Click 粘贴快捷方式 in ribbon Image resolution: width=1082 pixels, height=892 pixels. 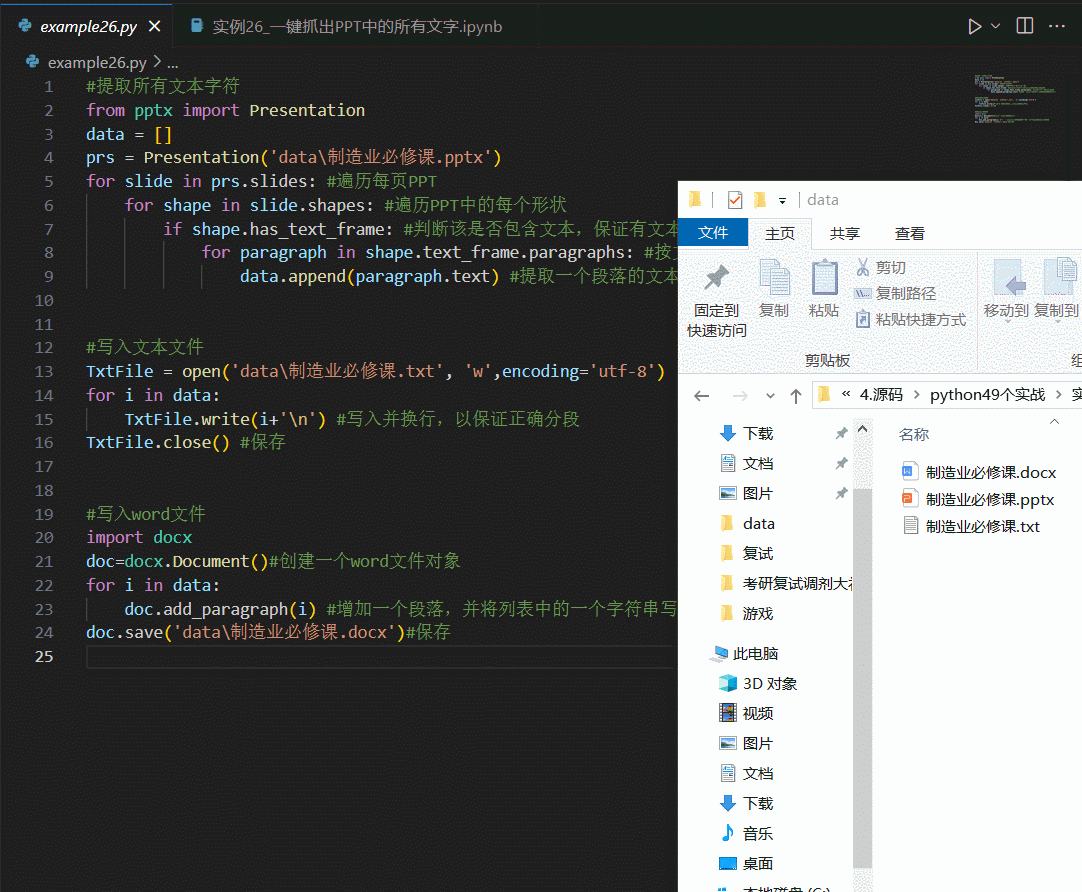pyautogui.click(x=910, y=319)
